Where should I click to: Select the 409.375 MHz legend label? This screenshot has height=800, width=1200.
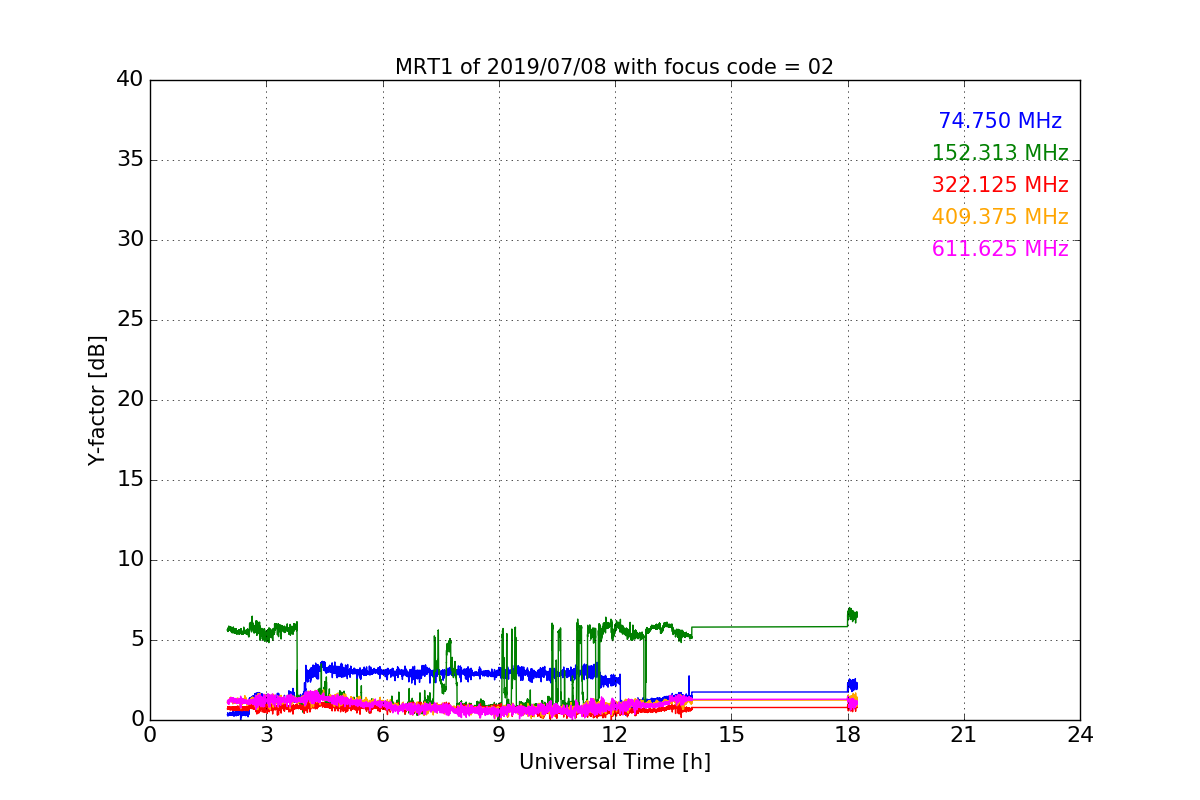(x=1000, y=217)
